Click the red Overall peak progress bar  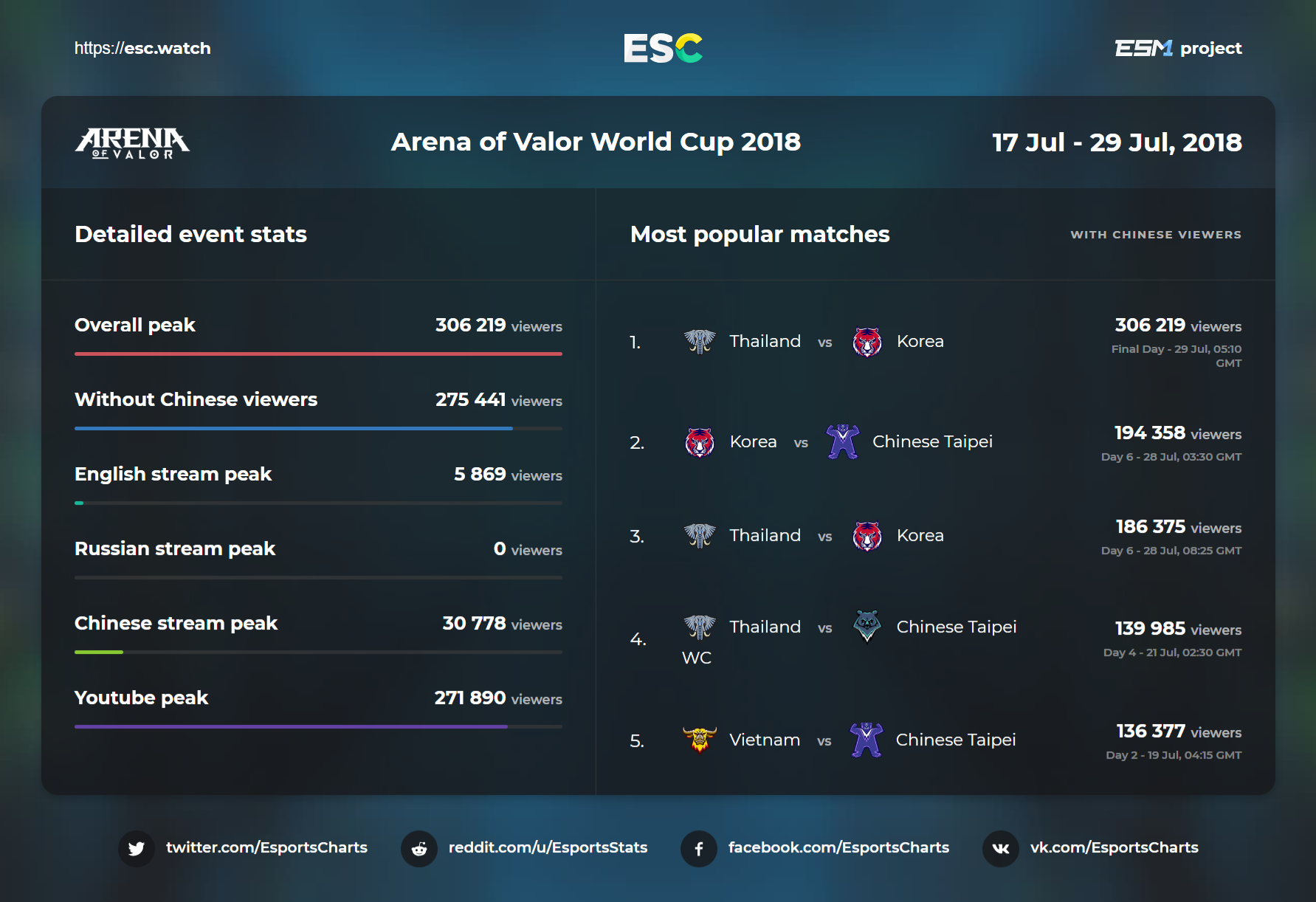point(318,354)
